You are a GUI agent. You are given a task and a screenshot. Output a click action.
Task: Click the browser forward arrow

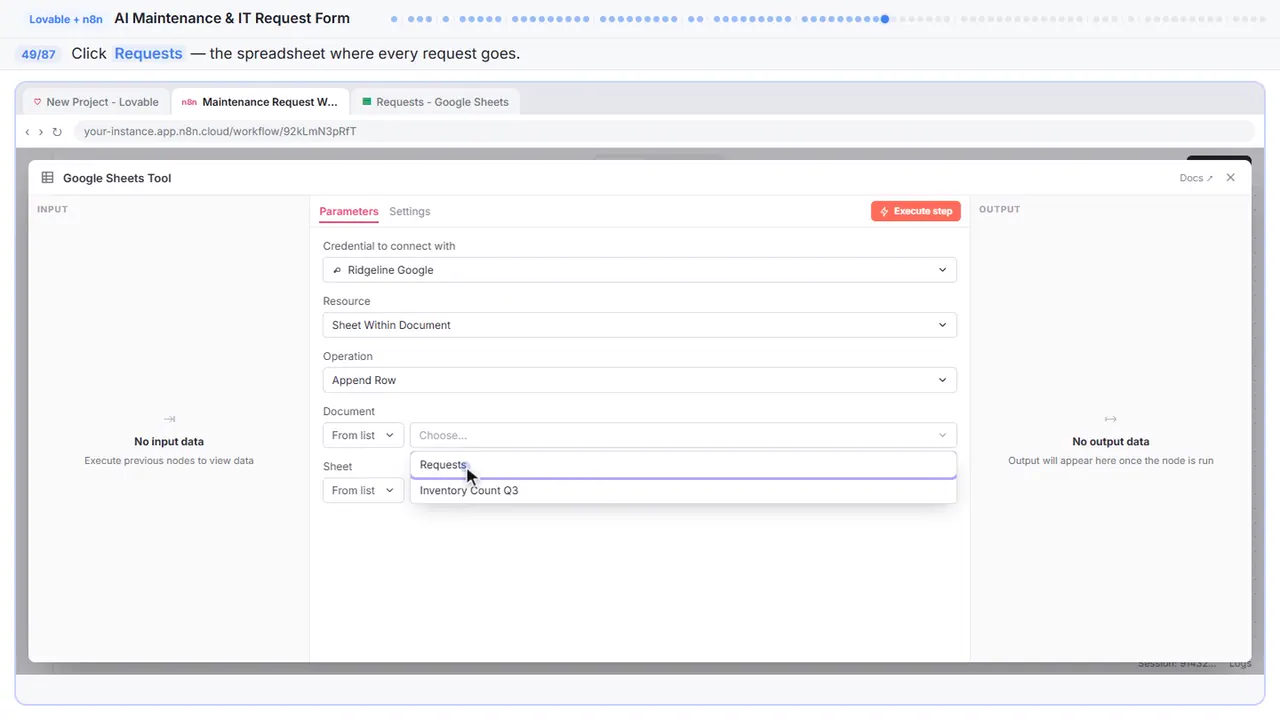pos(41,132)
